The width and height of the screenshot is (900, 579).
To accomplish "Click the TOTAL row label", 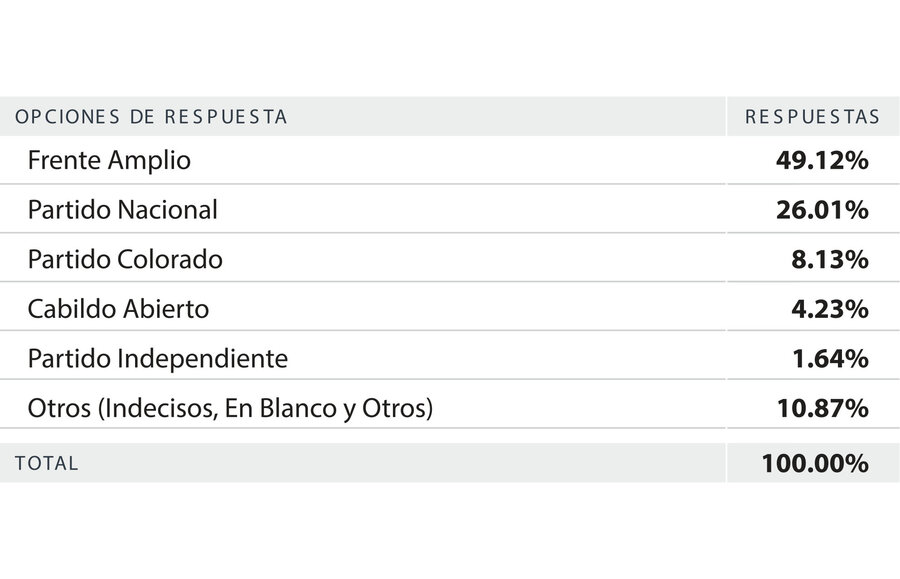I will [46, 463].
